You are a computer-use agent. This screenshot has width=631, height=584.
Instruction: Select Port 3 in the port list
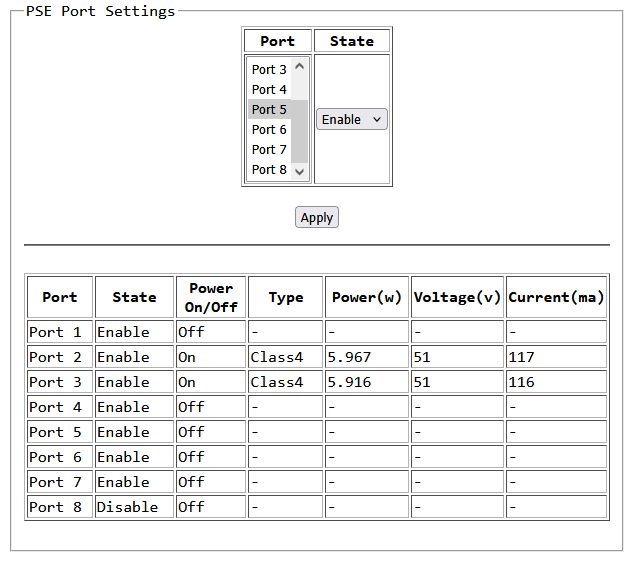[269, 70]
